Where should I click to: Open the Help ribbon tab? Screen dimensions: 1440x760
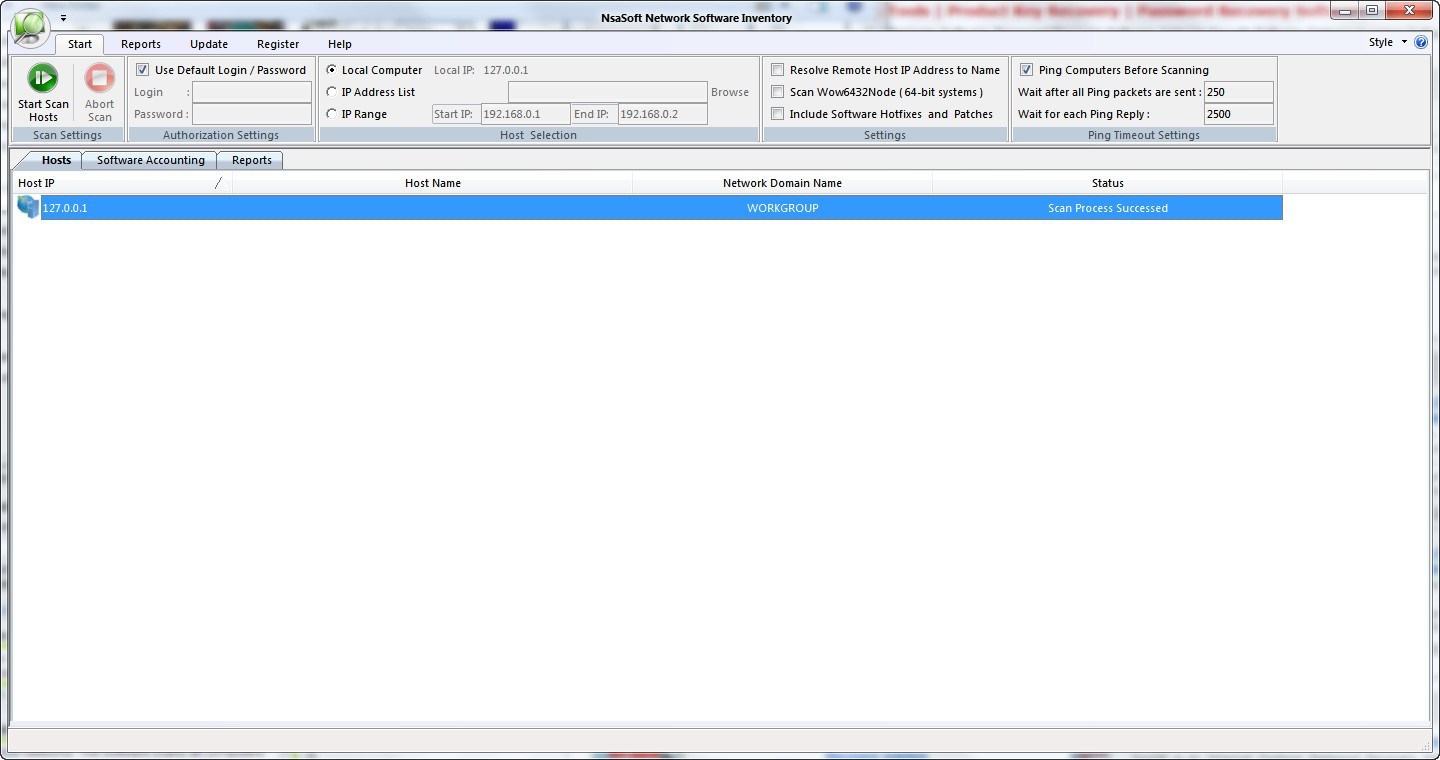click(x=340, y=44)
